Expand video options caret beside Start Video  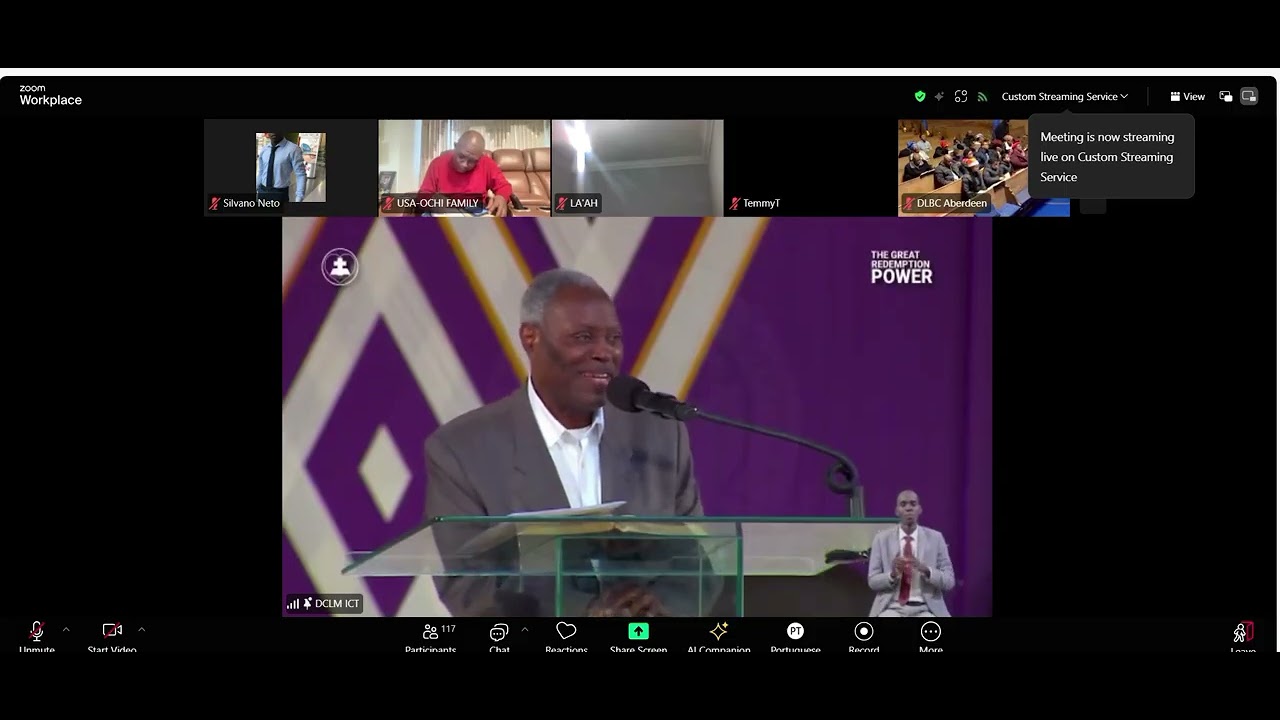141,630
